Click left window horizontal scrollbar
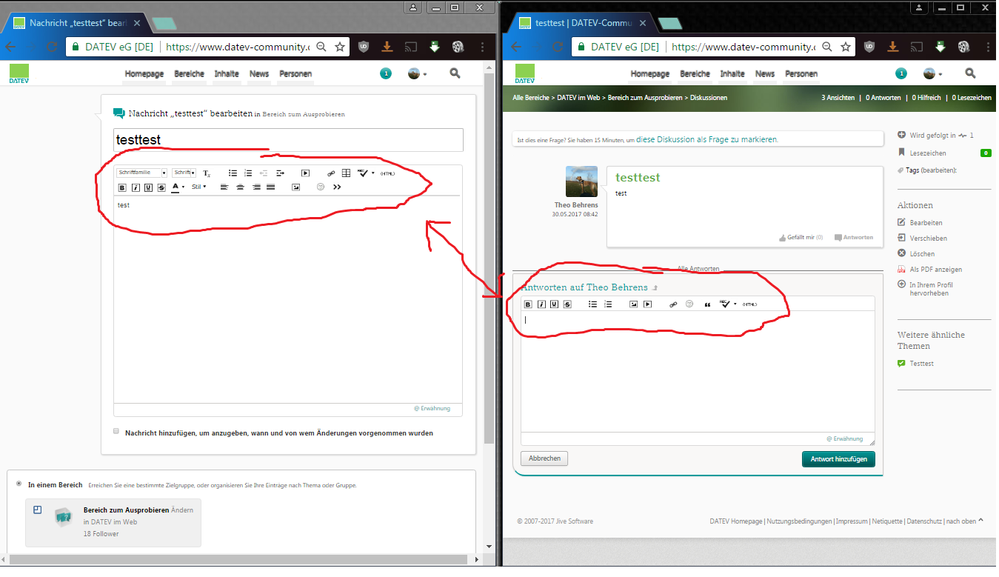This screenshot has width=999, height=577. pyautogui.click(x=238, y=559)
